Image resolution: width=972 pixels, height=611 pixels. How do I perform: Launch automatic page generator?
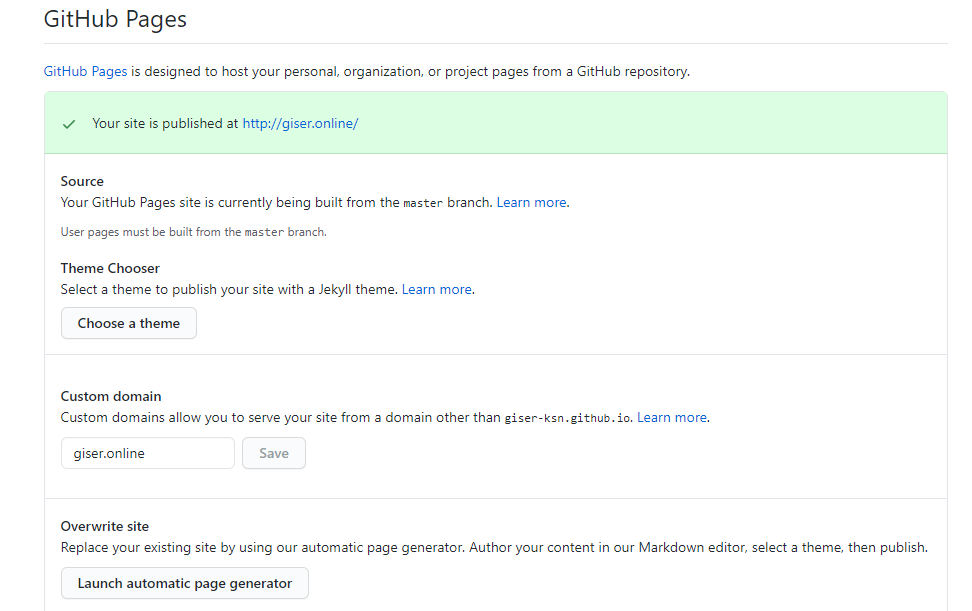click(x=185, y=583)
